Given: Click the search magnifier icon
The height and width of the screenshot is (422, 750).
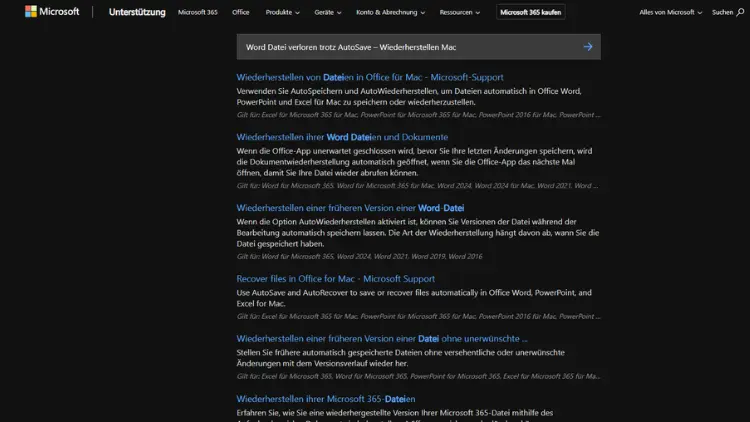Looking at the screenshot, I should coord(741,12).
